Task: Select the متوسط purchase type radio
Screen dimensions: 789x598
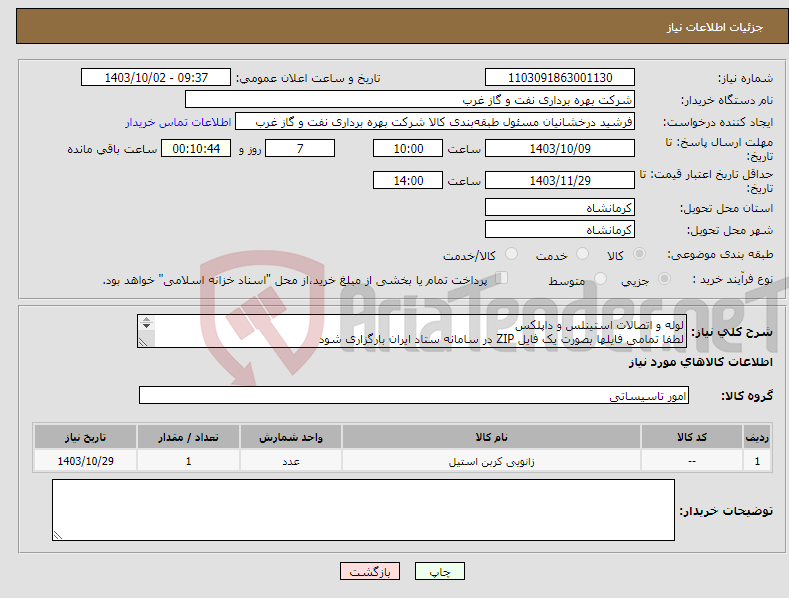Action: click(x=600, y=278)
